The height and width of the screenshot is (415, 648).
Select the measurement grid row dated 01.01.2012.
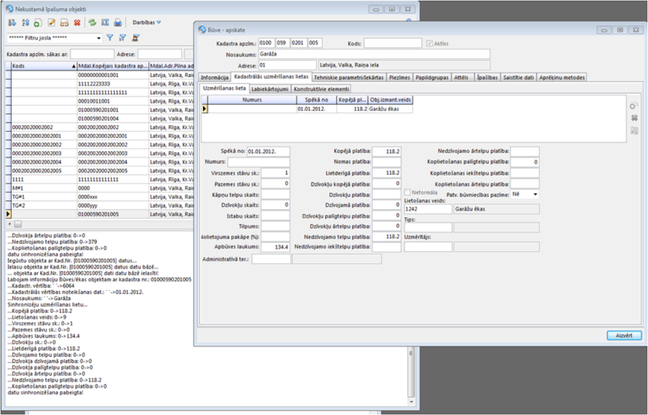point(307,109)
